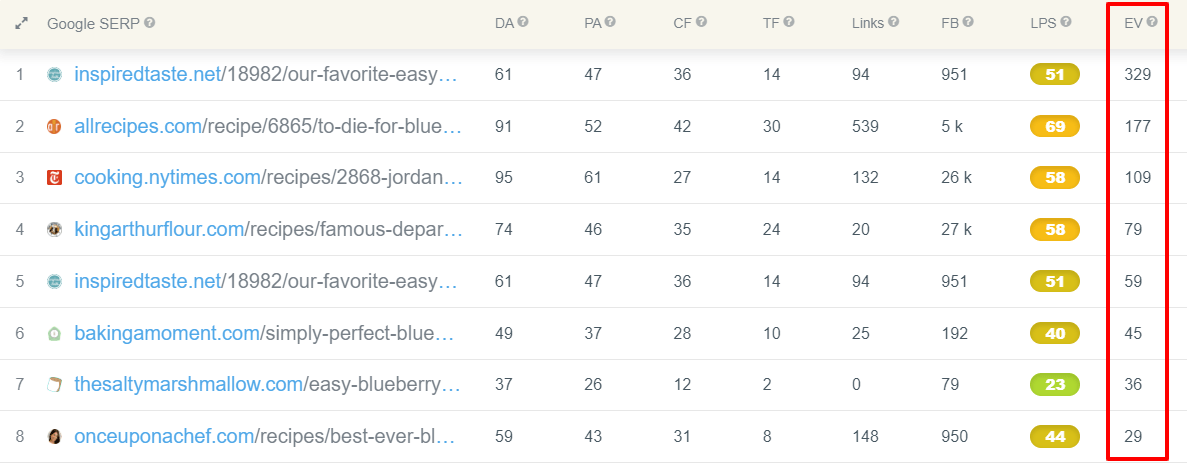Click the FB column help icon
Viewport: 1187px width, 464px height.
(967, 23)
